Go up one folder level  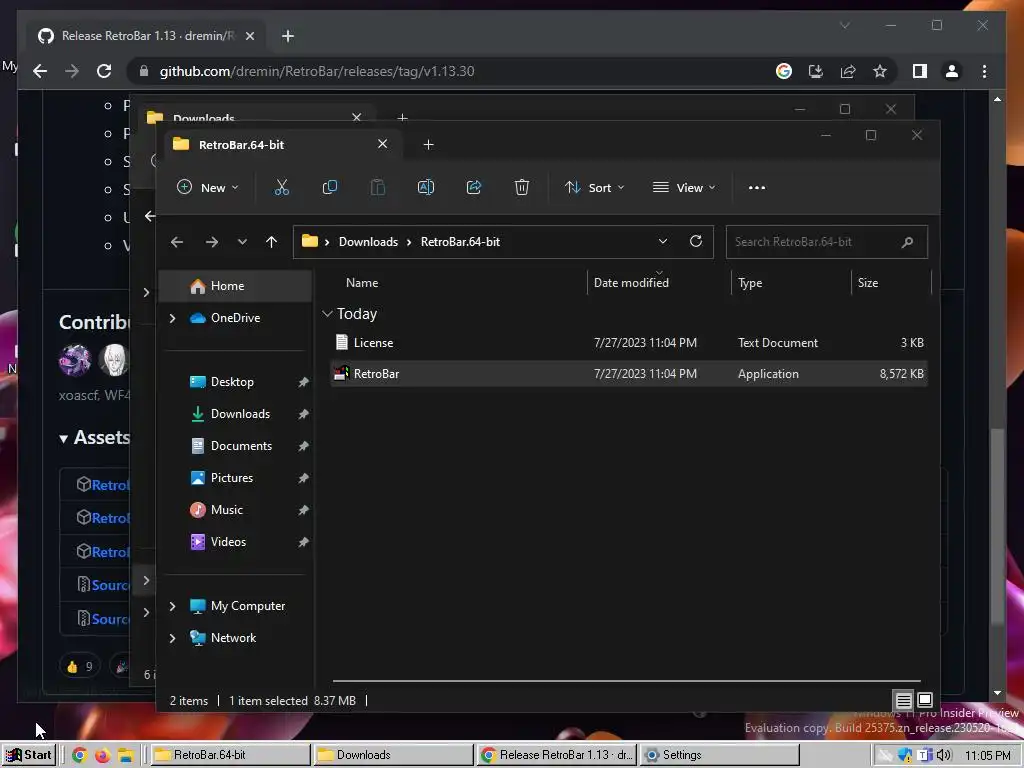[272, 242]
